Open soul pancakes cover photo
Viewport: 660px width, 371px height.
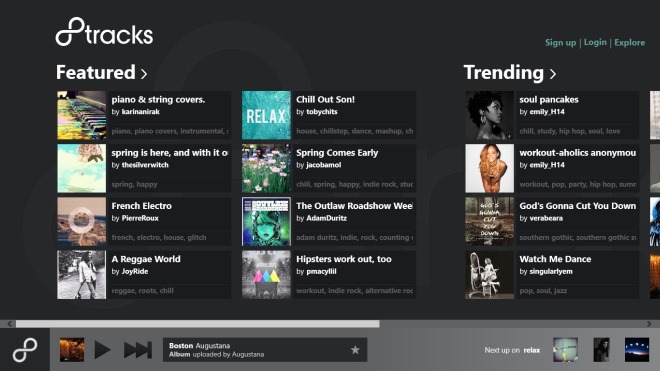click(490, 115)
